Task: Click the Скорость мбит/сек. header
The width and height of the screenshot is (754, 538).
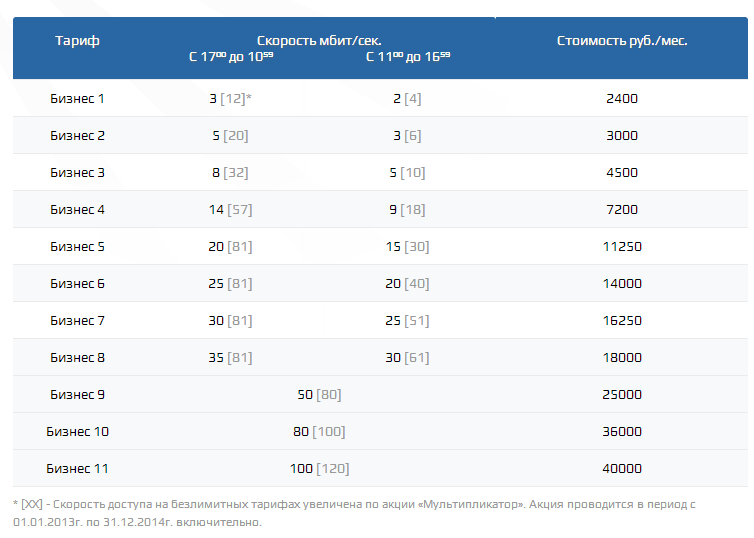Action: [319, 41]
